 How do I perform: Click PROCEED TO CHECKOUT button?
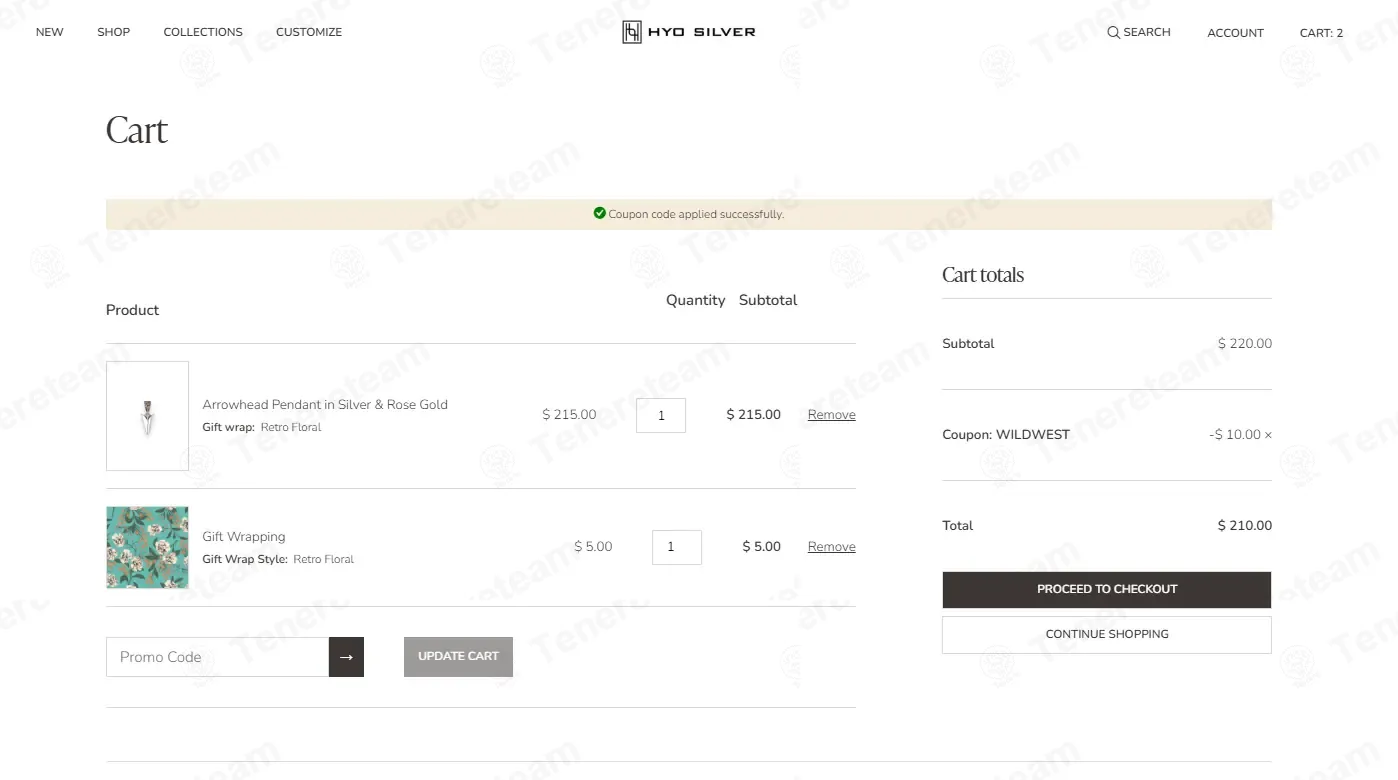pyautogui.click(x=1107, y=590)
